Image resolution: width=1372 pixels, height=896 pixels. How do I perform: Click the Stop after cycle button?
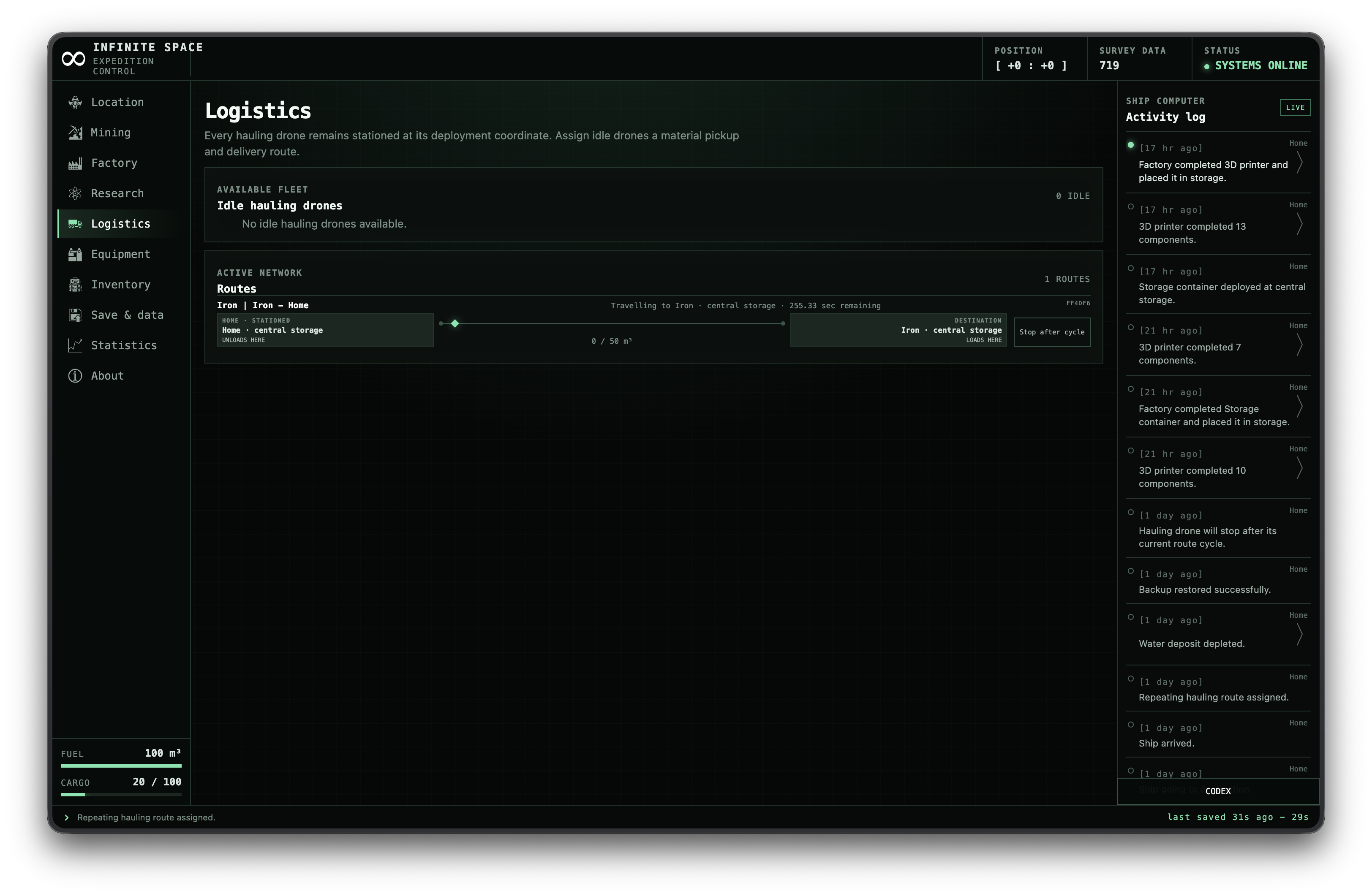pyautogui.click(x=1051, y=332)
